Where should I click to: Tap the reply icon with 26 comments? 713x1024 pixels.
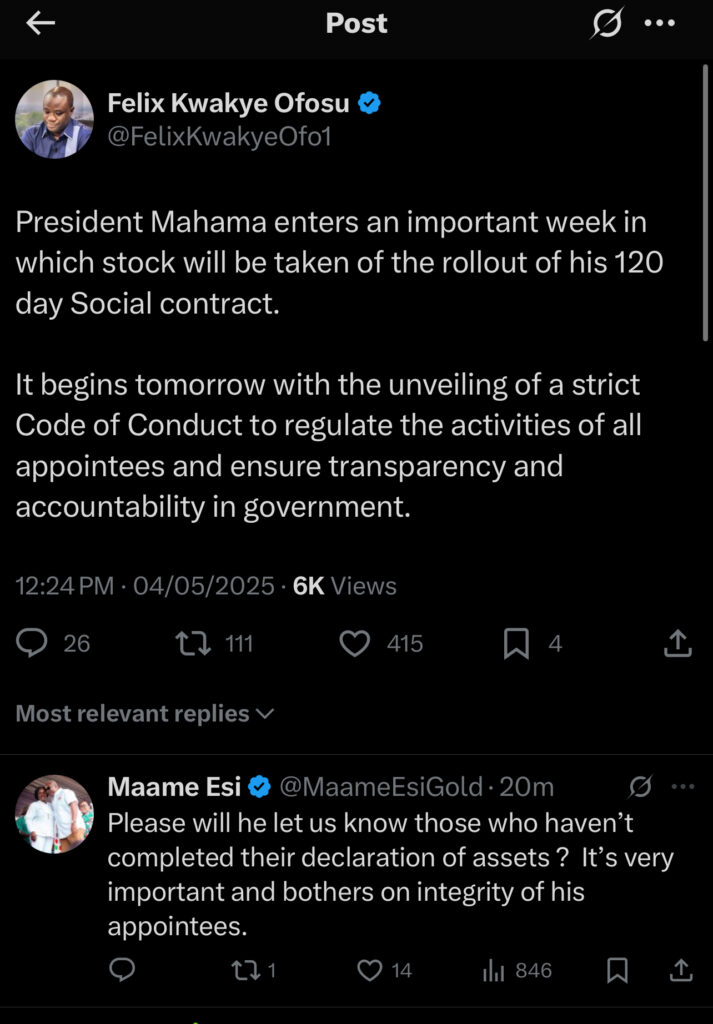33,644
